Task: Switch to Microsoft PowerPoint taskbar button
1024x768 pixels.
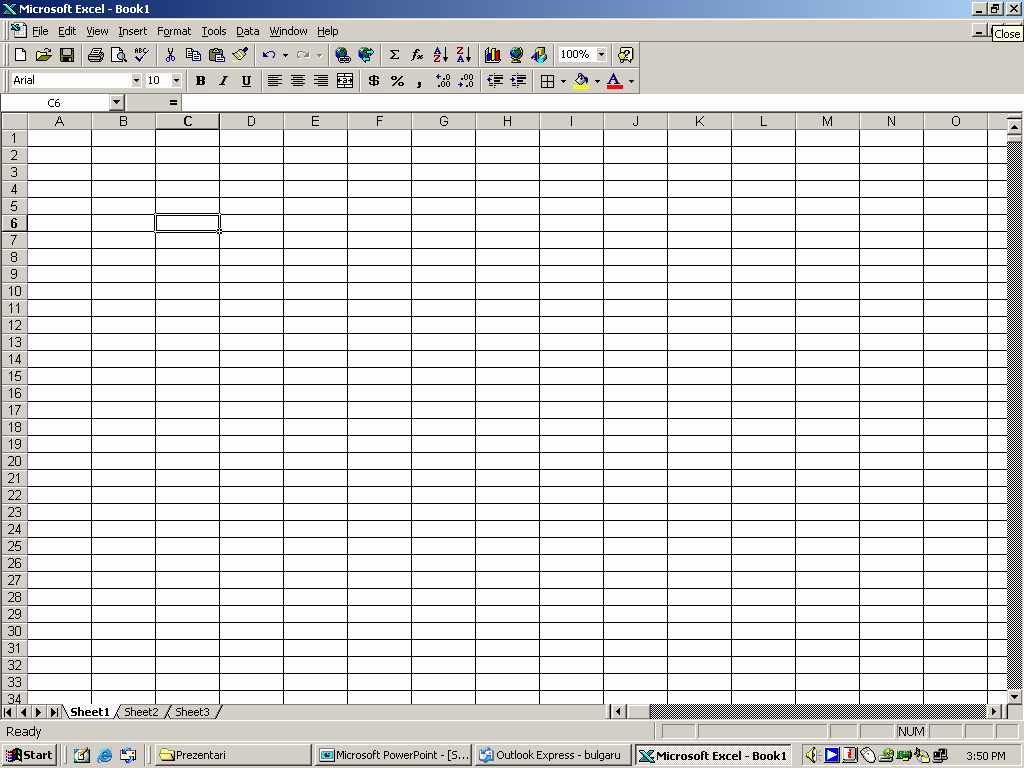Action: tap(394, 755)
